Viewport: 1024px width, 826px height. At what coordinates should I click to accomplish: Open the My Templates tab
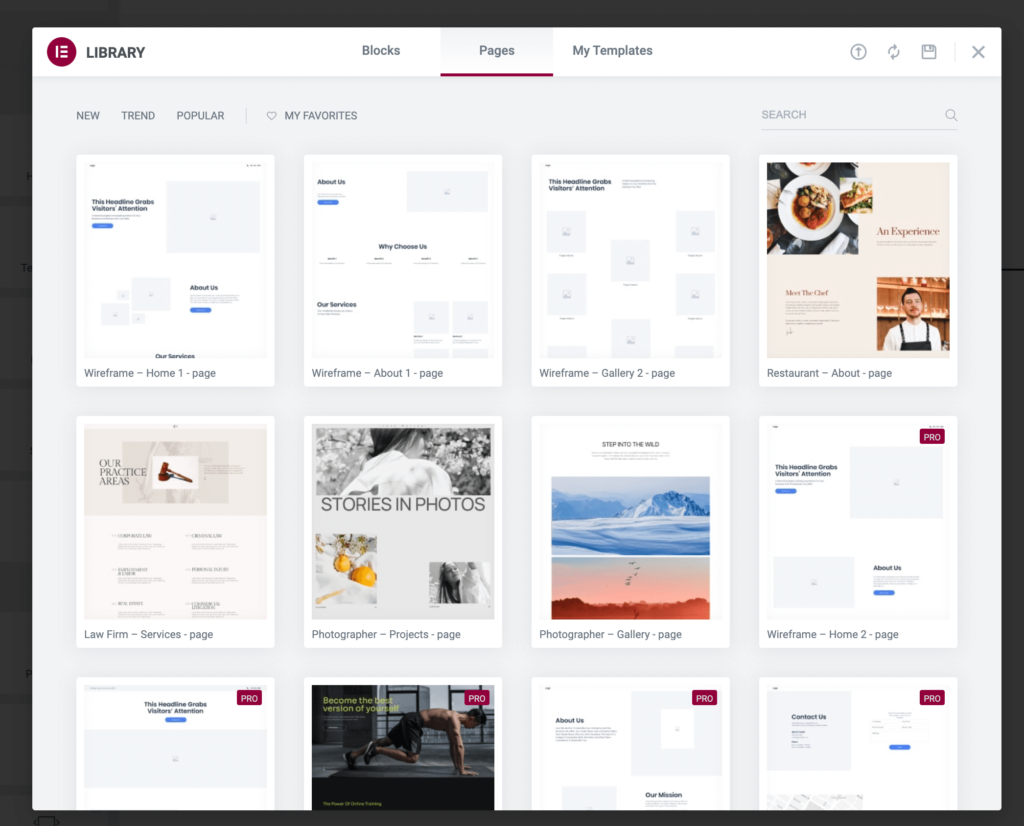(x=612, y=50)
